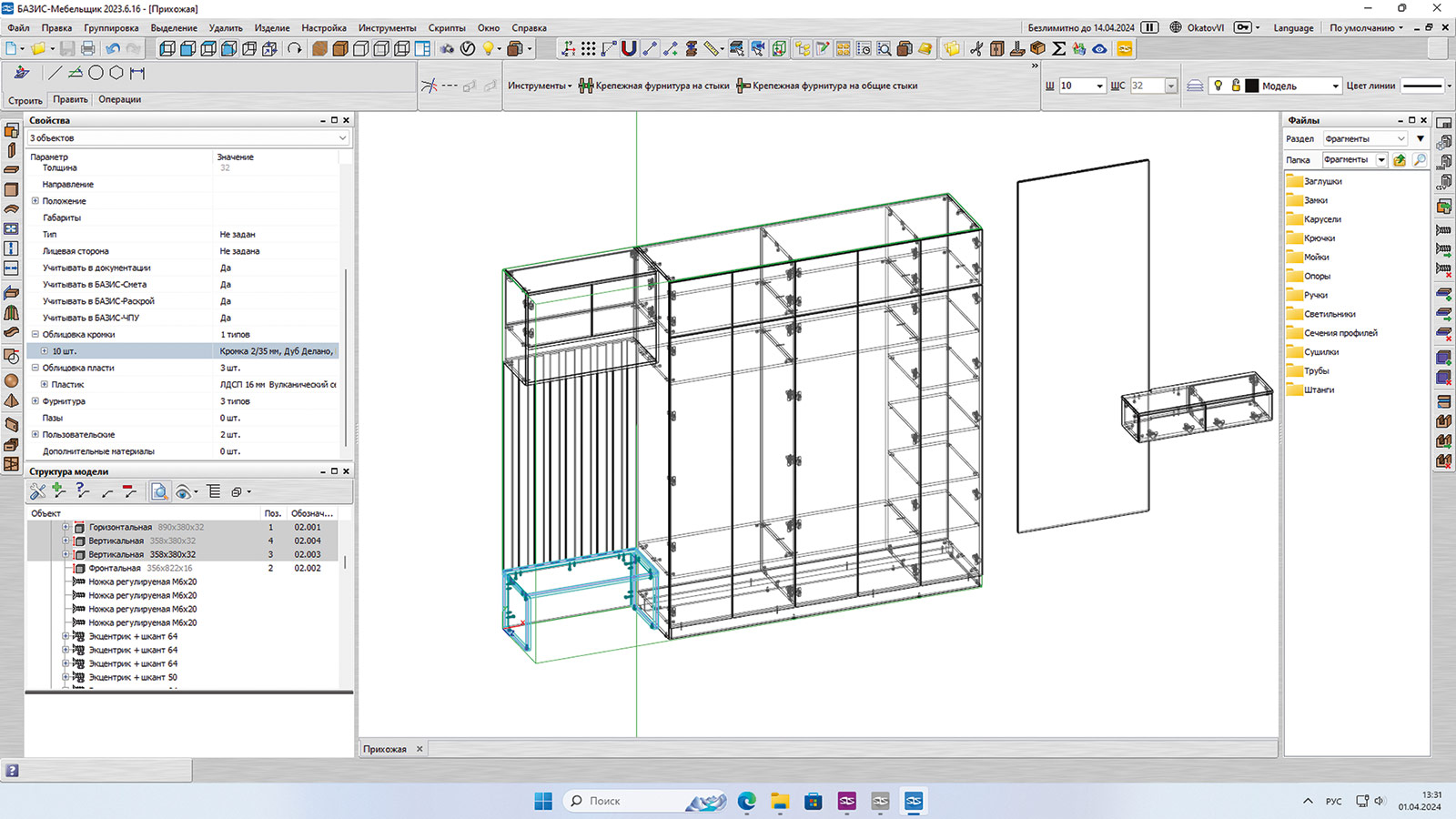Click the Sigma summation icon
This screenshot has height=819, width=1456.
coord(1058,48)
